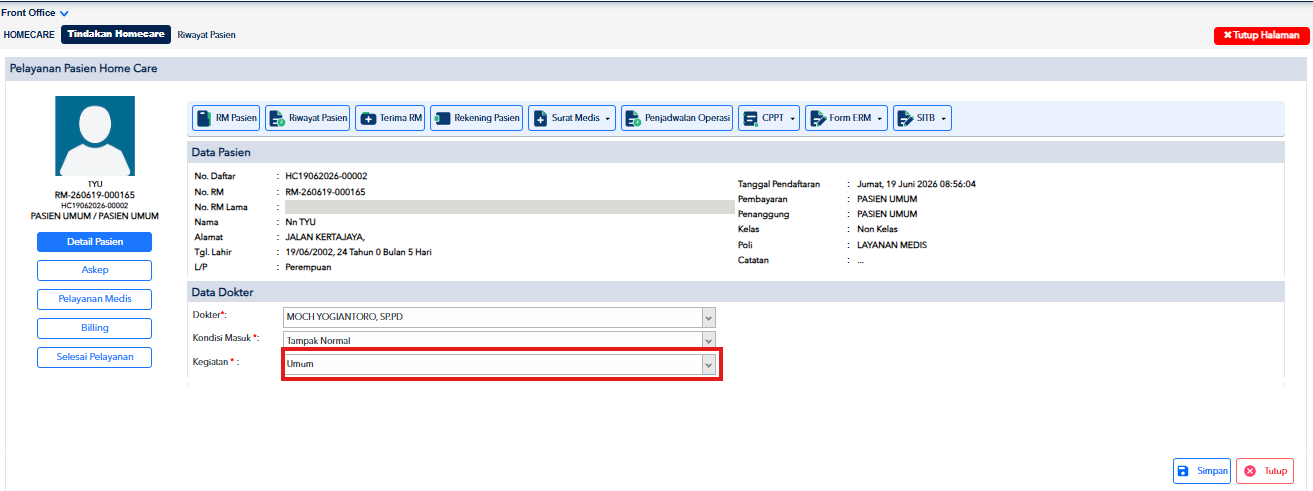The image size is (1313, 491).
Task: Open the Riwayat Pasien tab
Action: pyautogui.click(x=207, y=35)
